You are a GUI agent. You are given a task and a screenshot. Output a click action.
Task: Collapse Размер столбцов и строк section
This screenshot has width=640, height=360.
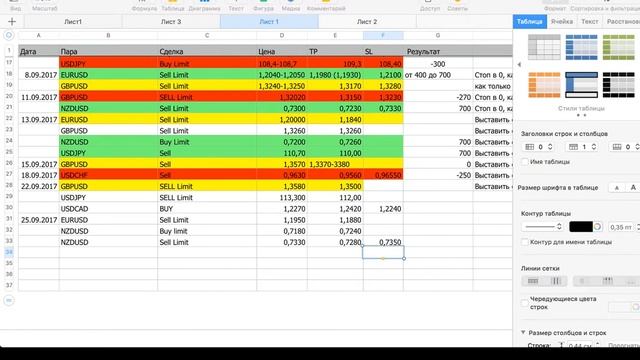click(523, 333)
